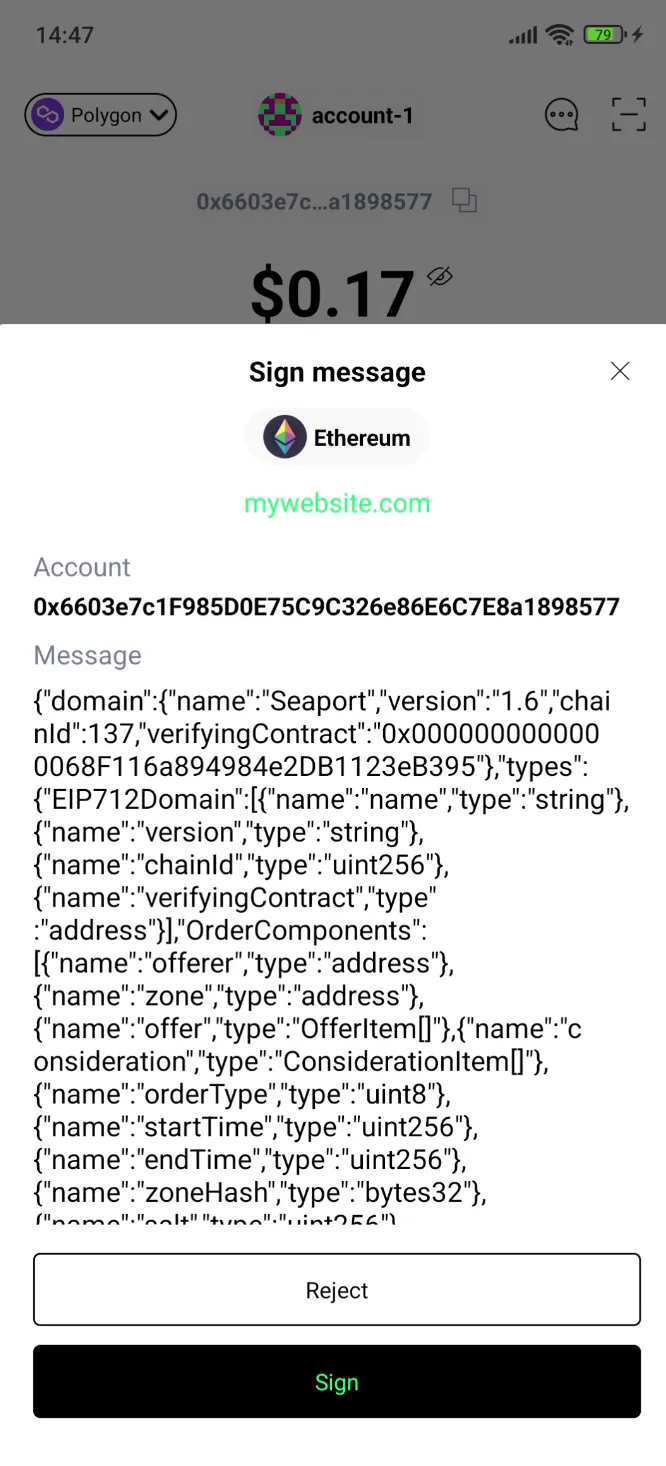Screen dimensions: 666x1466
Task: Close the Sign message dialog
Action: click(x=620, y=371)
